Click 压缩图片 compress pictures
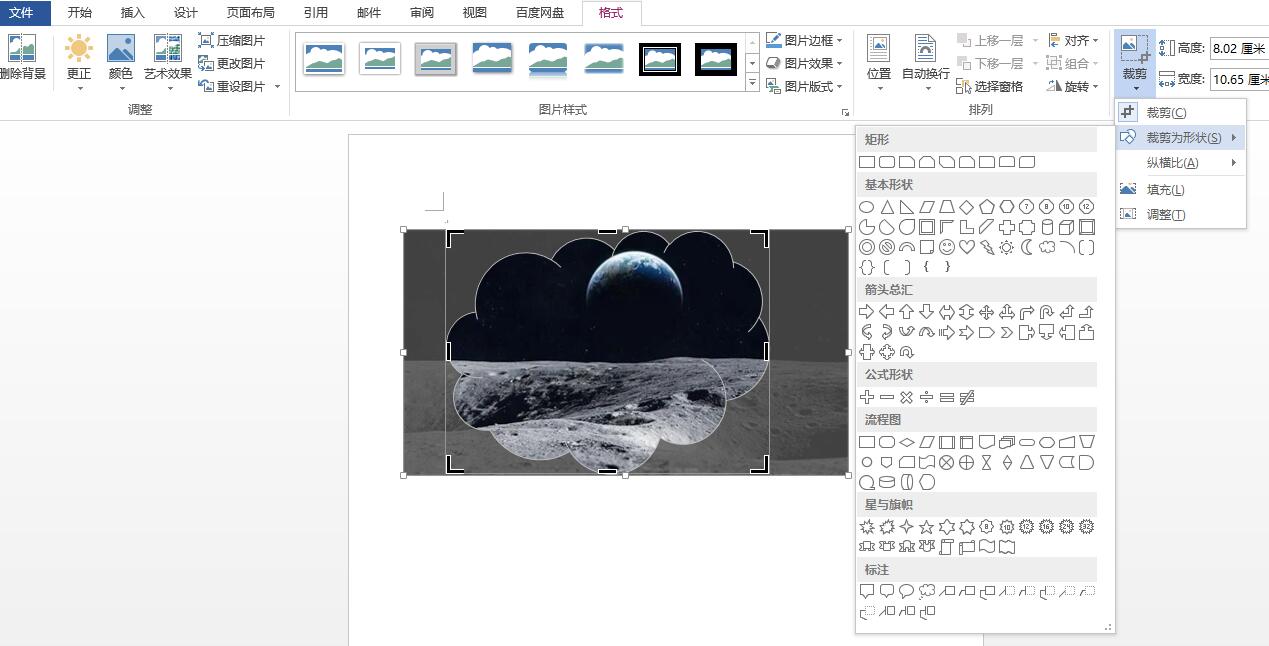Screen dimensions: 1269x646 pyautogui.click(x=232, y=41)
